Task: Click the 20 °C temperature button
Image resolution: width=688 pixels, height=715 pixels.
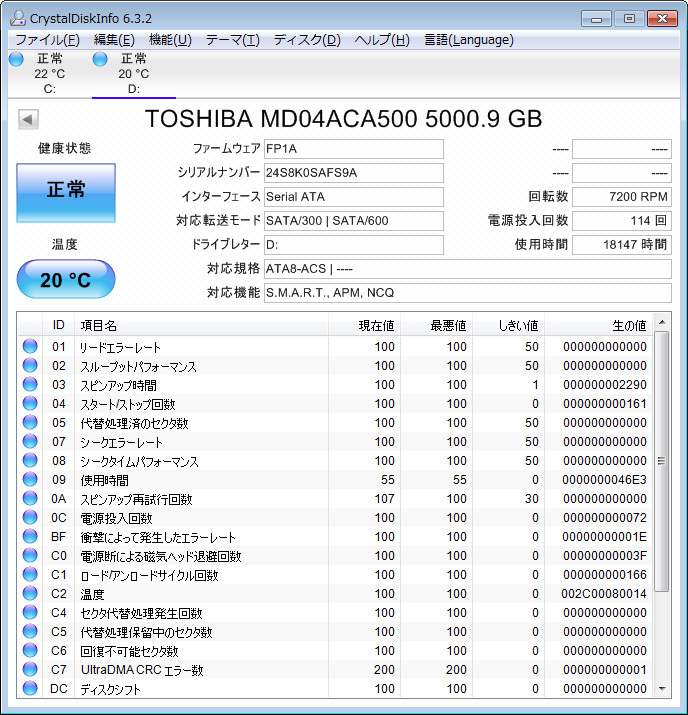Action: click(66, 279)
